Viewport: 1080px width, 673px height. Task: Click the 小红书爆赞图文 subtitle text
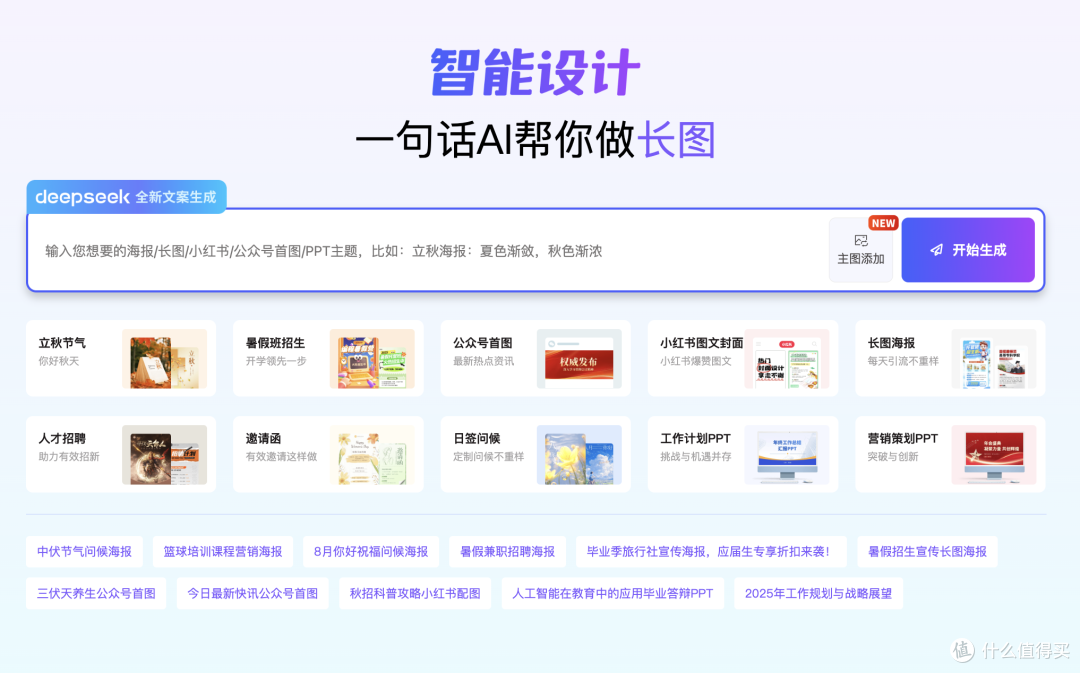point(696,361)
